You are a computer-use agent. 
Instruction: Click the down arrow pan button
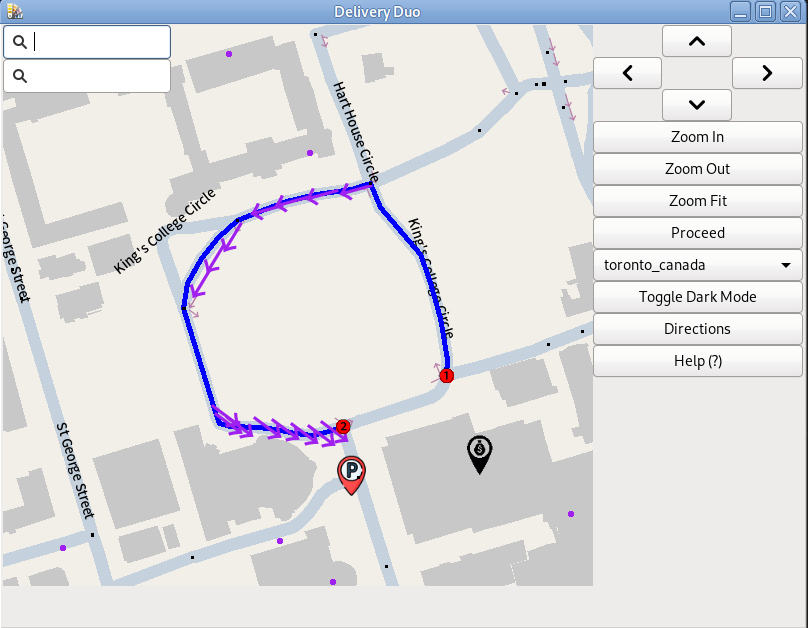coord(697,105)
